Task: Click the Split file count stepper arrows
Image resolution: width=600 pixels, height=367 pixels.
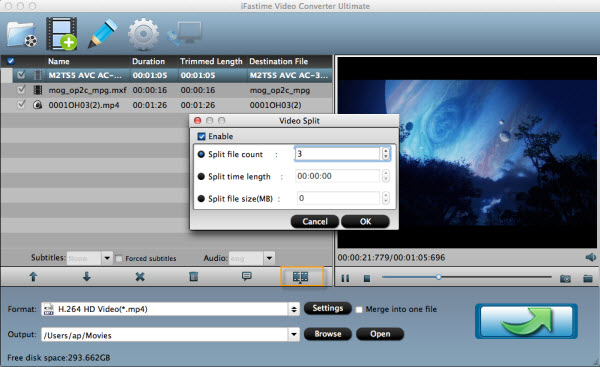Action: click(x=386, y=154)
